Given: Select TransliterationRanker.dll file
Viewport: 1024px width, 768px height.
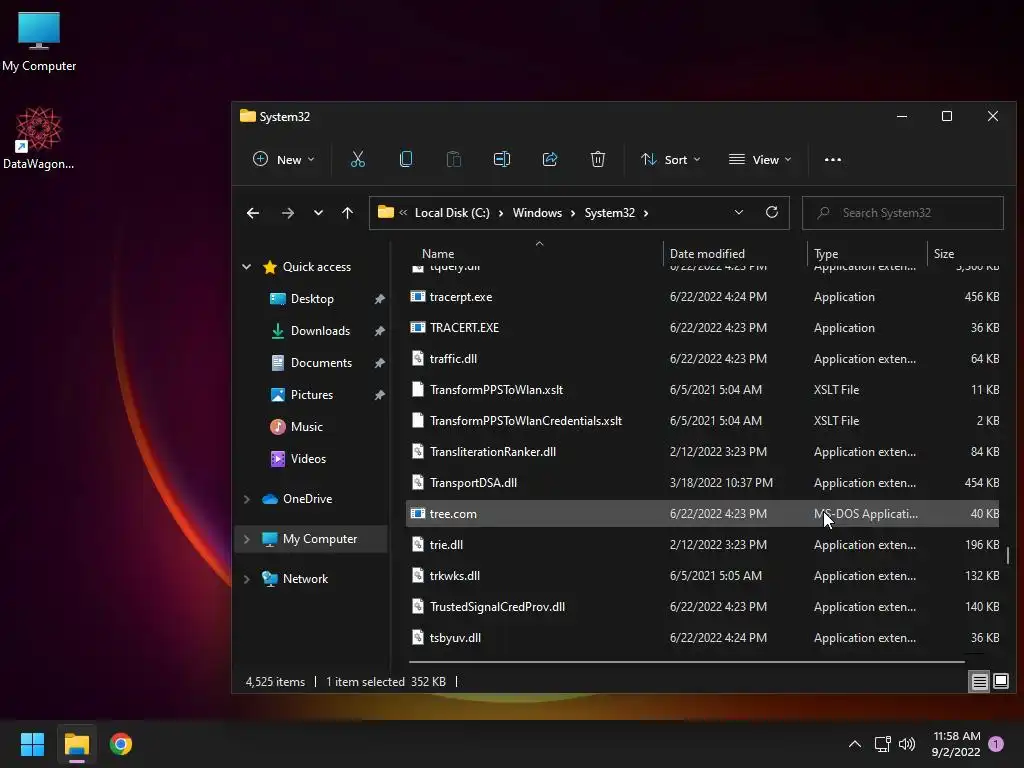Looking at the screenshot, I should [x=703, y=451].
